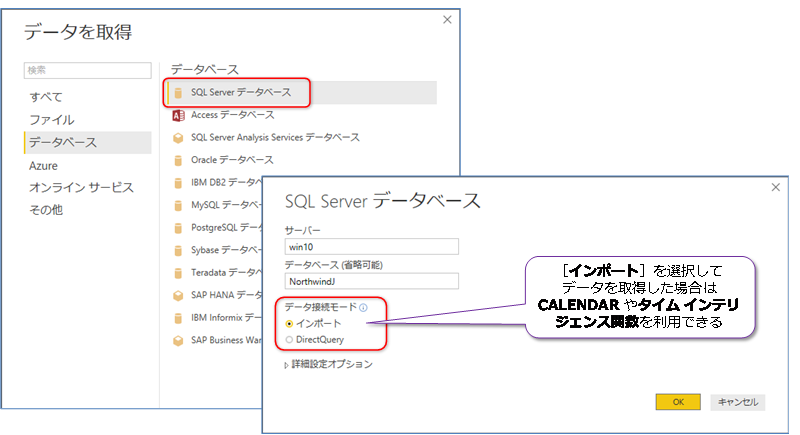Select the PostgreSQL entry
This screenshot has height=435, width=800.
(226, 227)
